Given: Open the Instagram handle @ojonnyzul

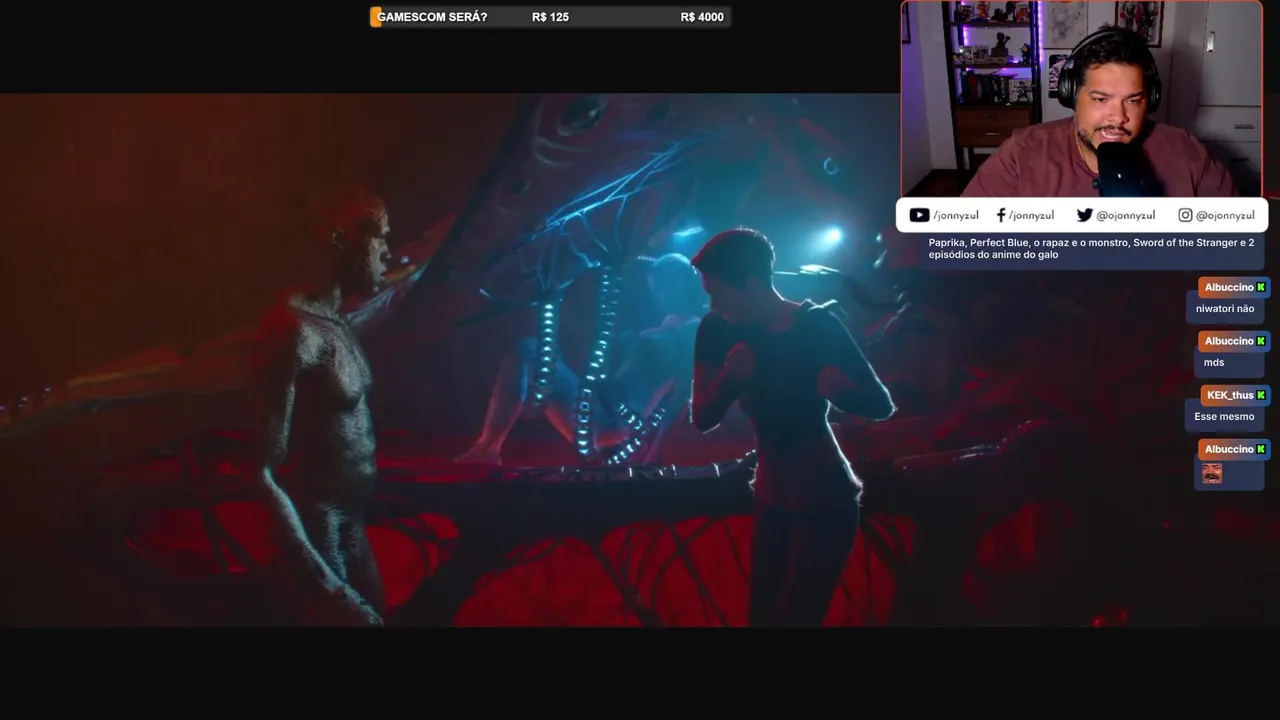Looking at the screenshot, I should [x=1225, y=215].
